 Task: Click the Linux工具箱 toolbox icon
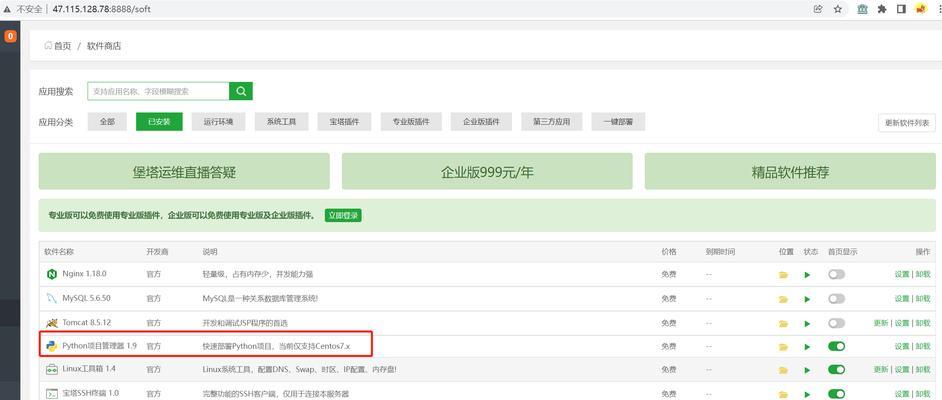tap(52, 369)
